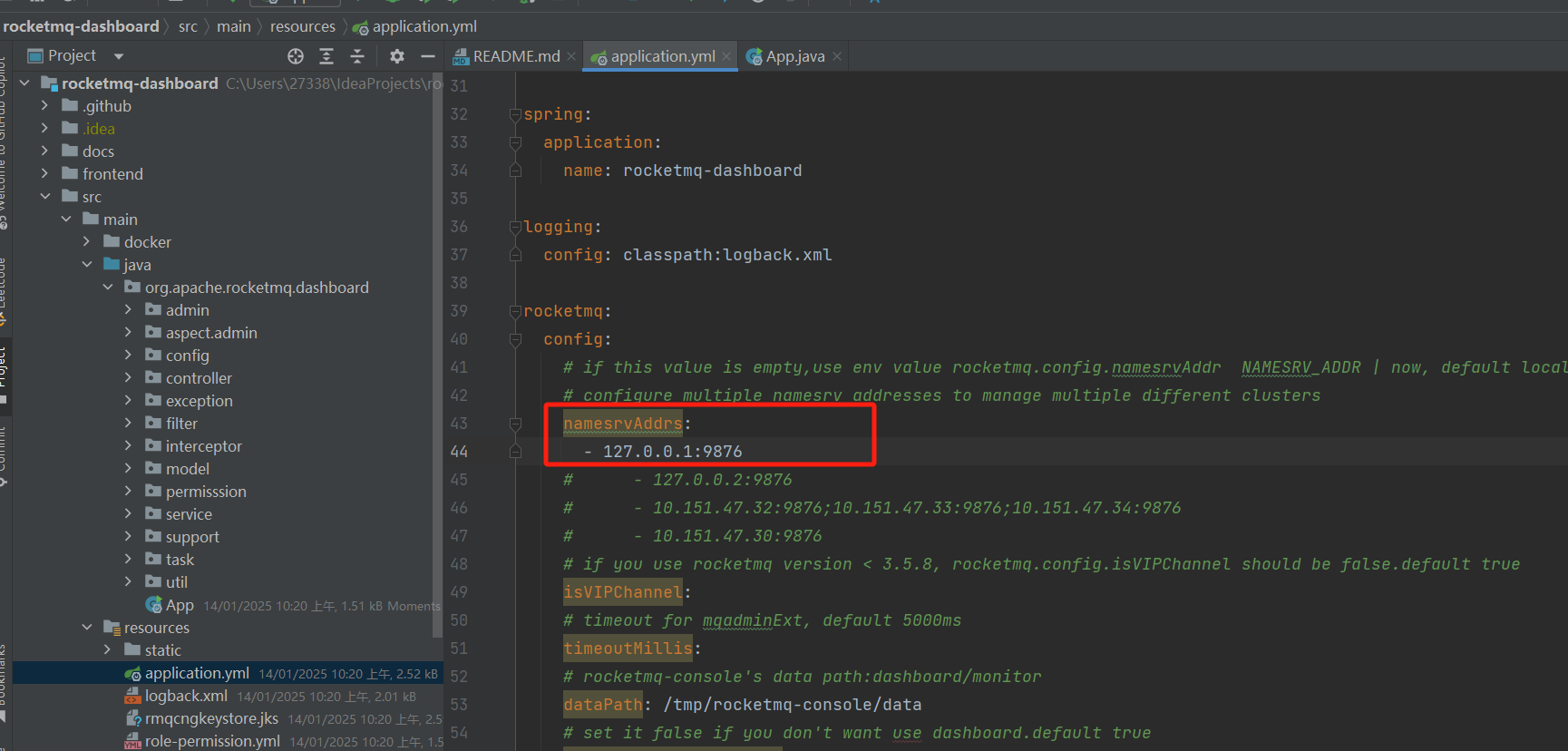This screenshot has height=751, width=1568.
Task: Close the README.md tab
Action: (571, 56)
